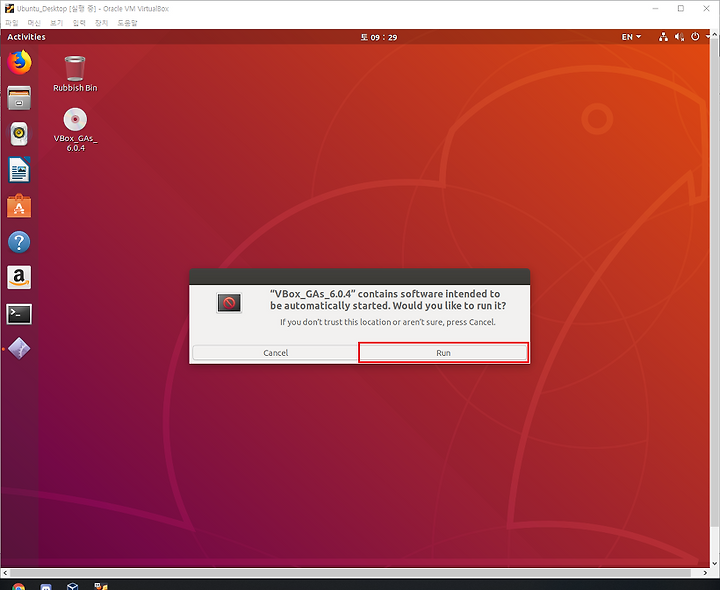The width and height of the screenshot is (720, 590).
Task: Close the VirtualBox window
Action: 706,8
